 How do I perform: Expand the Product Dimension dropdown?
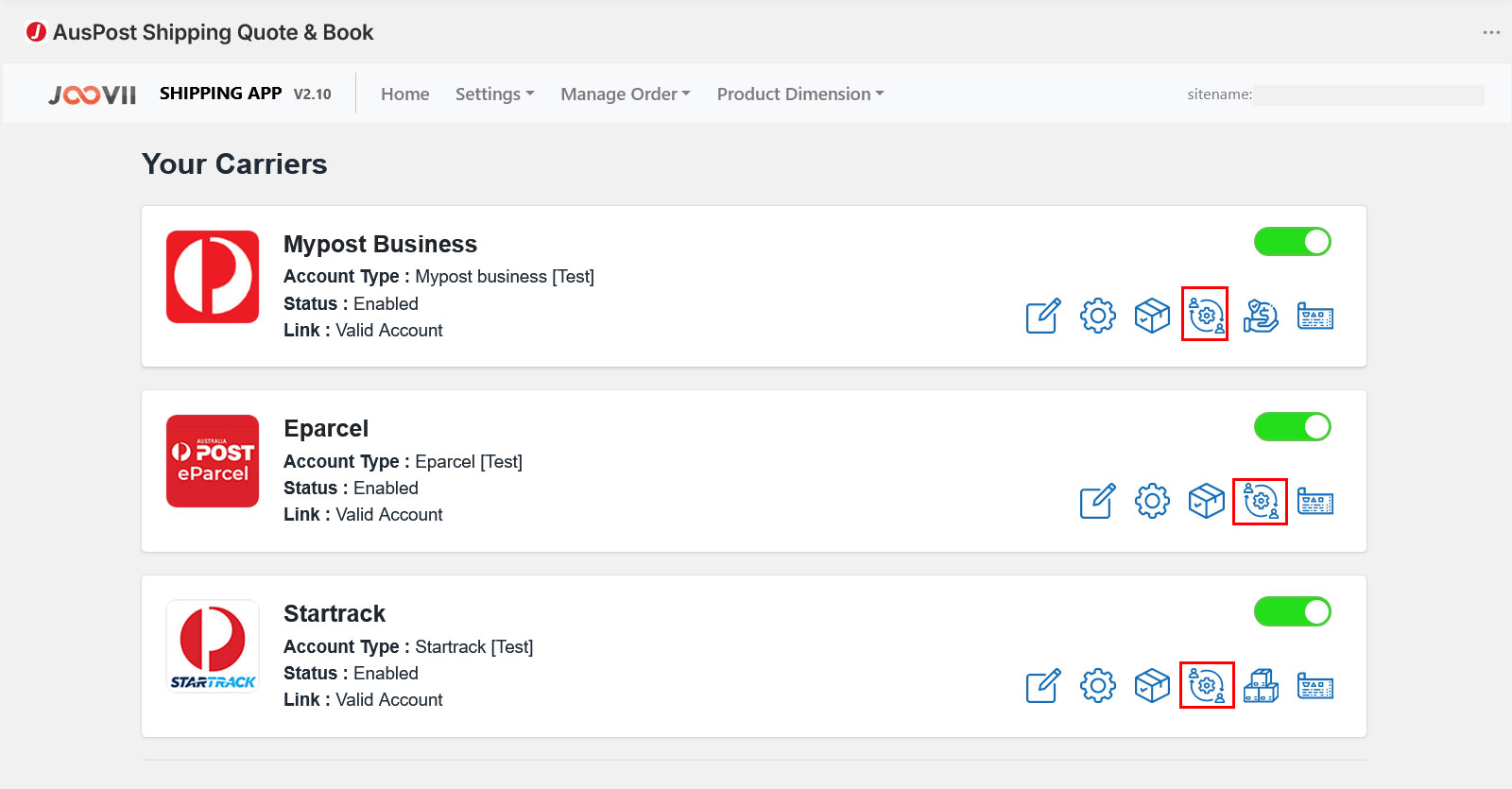click(x=799, y=94)
